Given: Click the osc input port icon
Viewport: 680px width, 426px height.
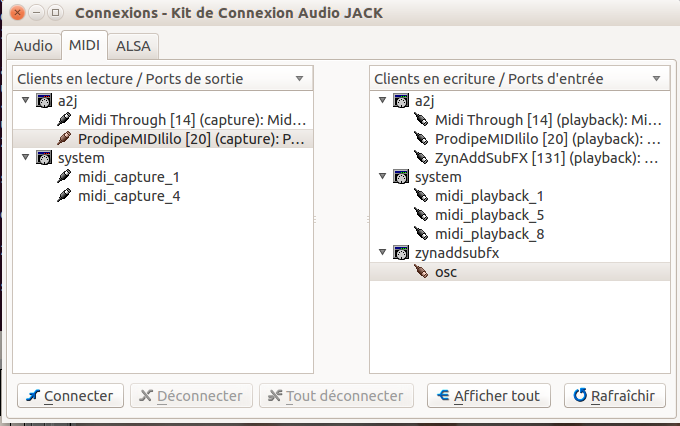Looking at the screenshot, I should pos(420,272).
